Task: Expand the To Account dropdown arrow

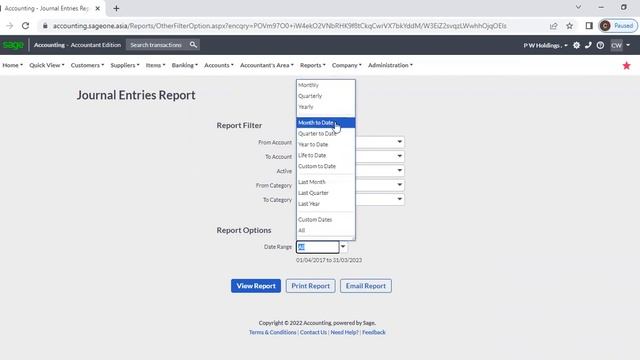Action: coord(400,156)
